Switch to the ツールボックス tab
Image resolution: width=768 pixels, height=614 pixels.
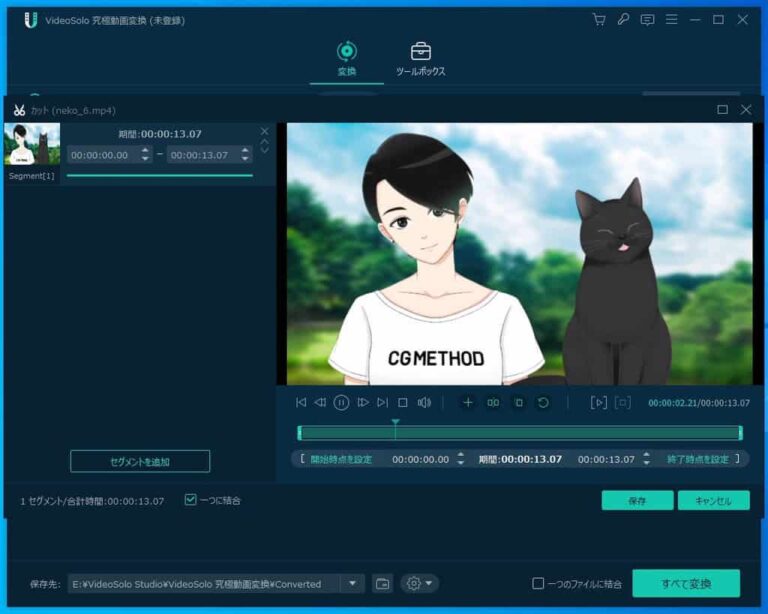coord(421,59)
